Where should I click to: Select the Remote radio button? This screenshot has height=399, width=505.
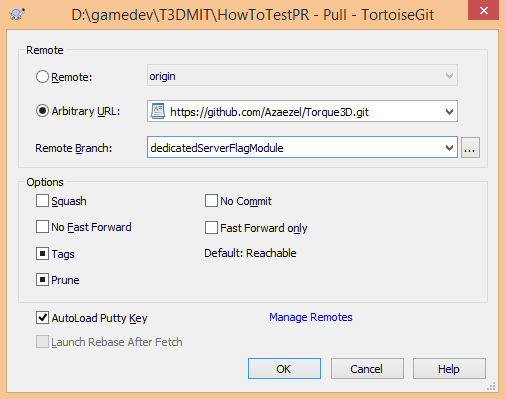pos(42,77)
